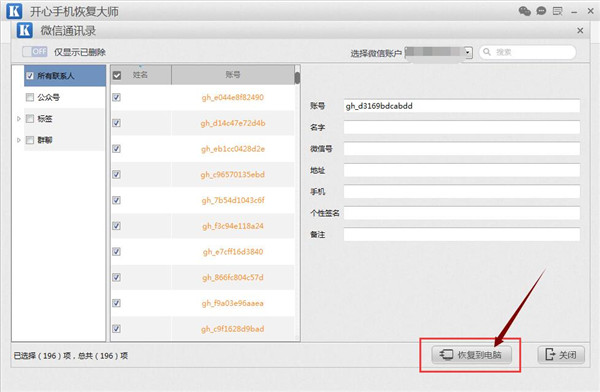The image size is (600, 392).
Task: Toggle the 仅显示已删除 OFF switch
Action: tap(35, 51)
